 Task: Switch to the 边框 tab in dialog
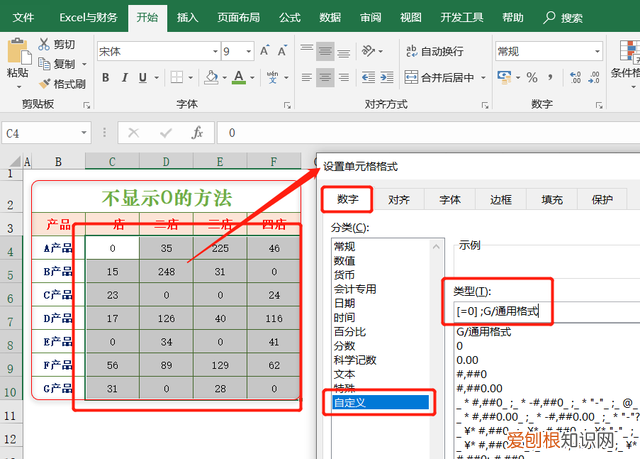click(501, 200)
